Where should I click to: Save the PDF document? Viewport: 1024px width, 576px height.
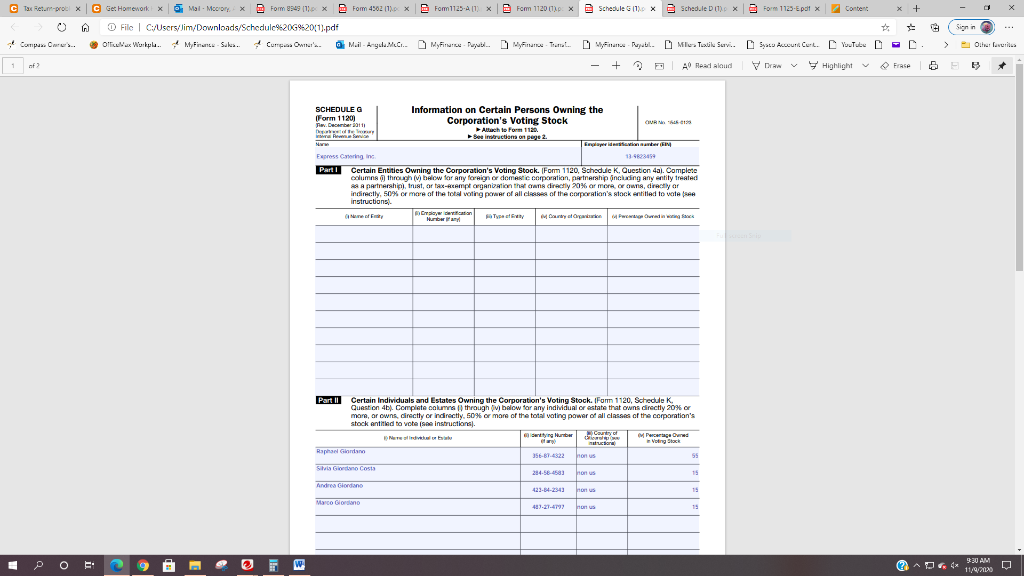point(954,65)
